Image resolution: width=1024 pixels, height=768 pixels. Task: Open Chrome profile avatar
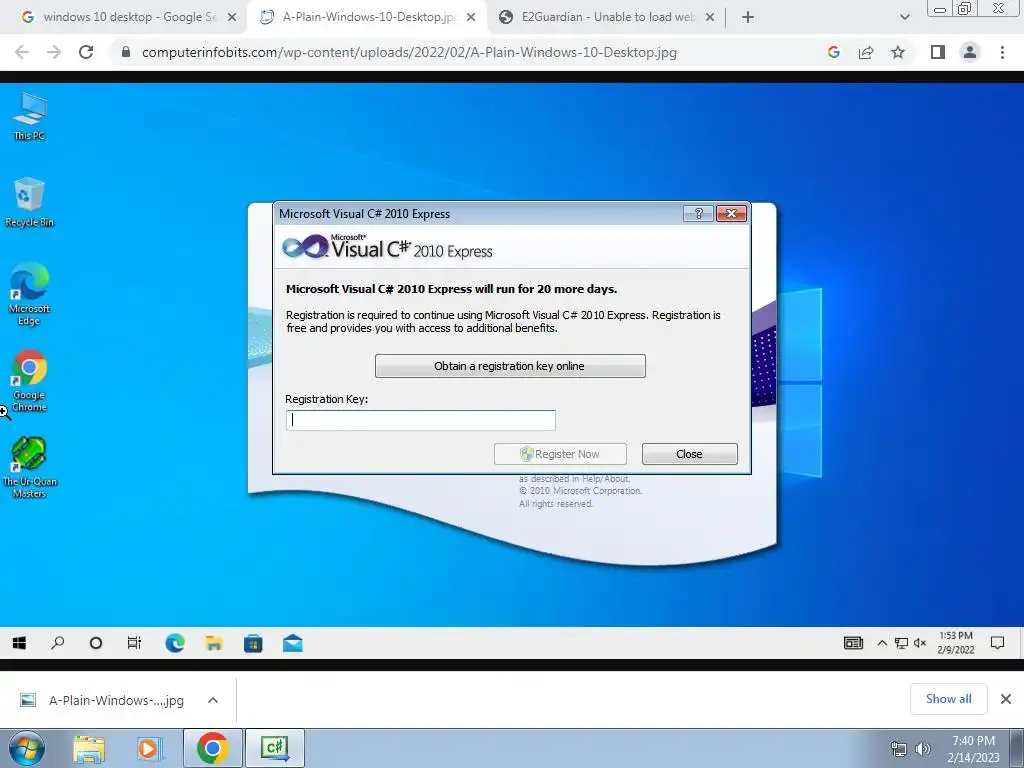[970, 52]
